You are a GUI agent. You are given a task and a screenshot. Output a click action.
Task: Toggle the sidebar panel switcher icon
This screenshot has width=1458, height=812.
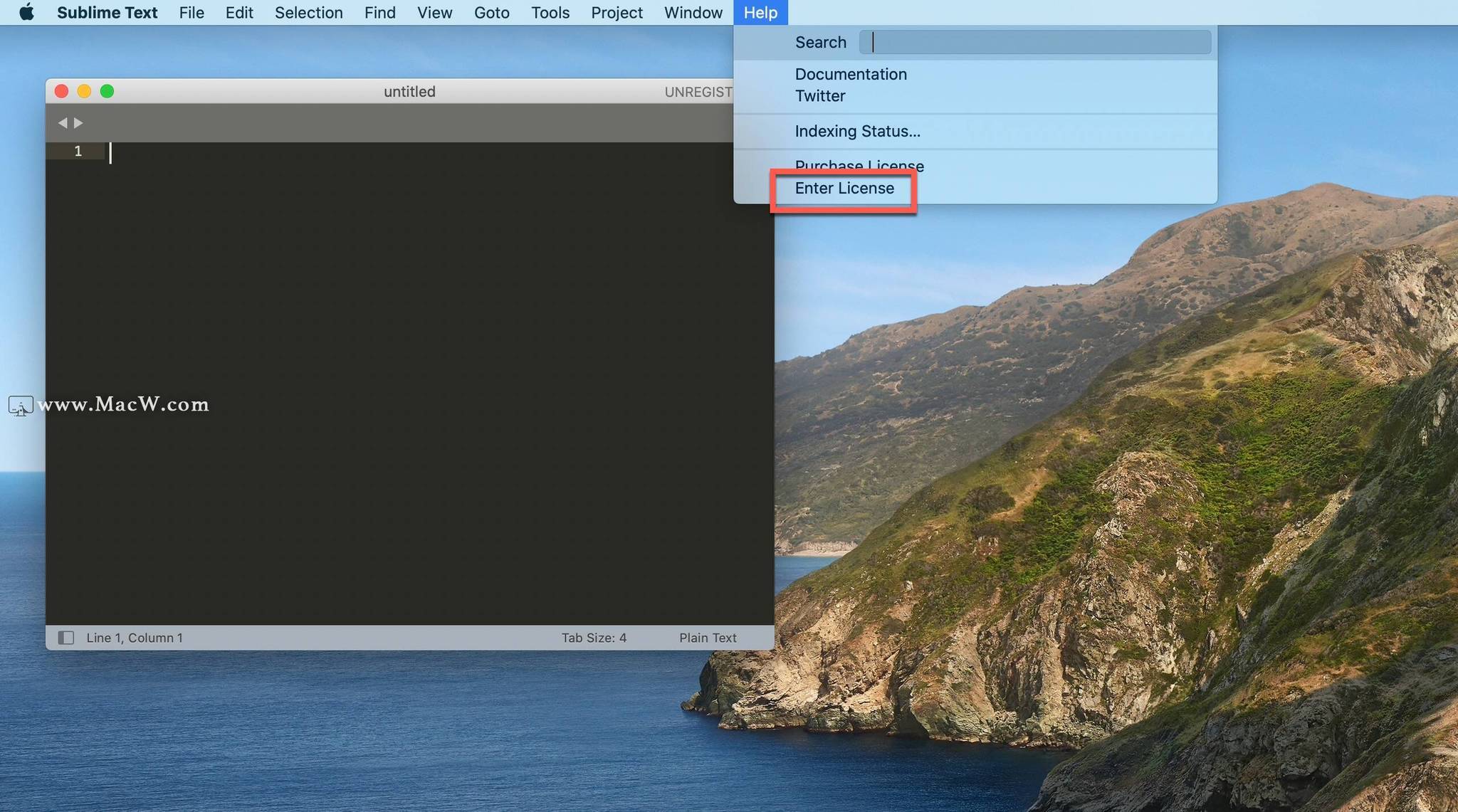pyautogui.click(x=65, y=638)
